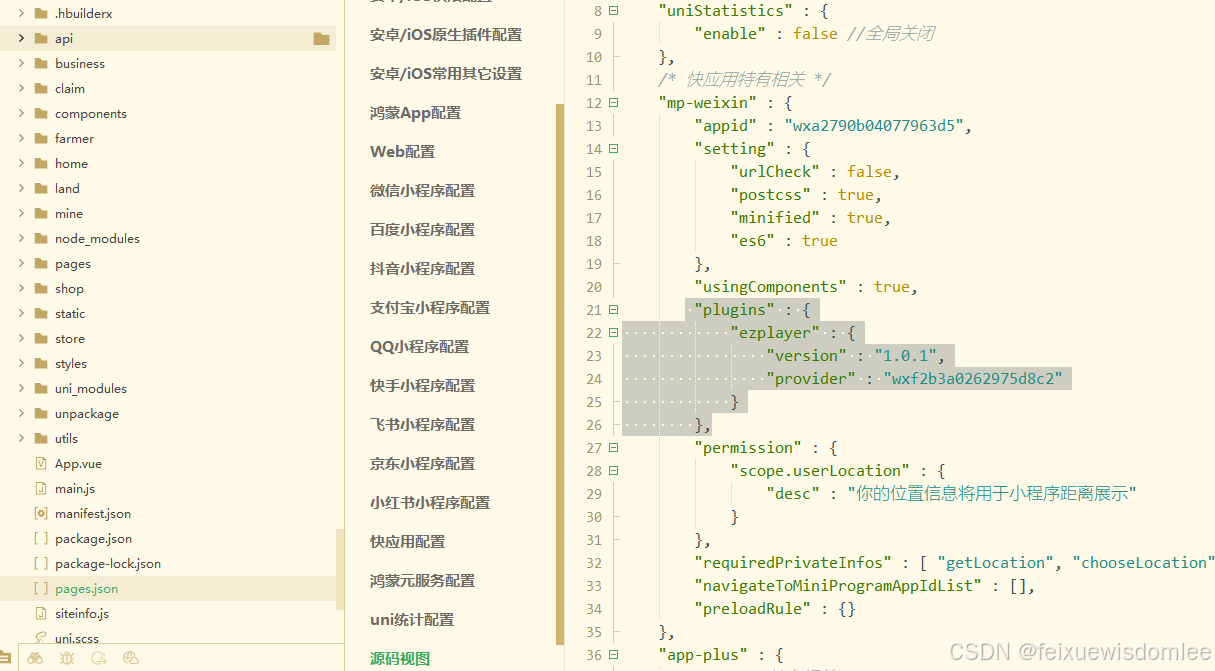Image resolution: width=1215 pixels, height=671 pixels.
Task: Open 微信小程序配置 section
Action: click(423, 191)
